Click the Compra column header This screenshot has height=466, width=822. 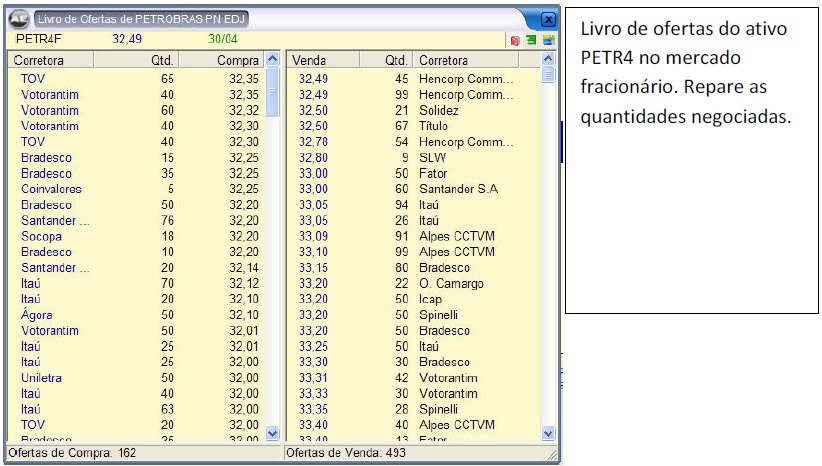[222, 60]
